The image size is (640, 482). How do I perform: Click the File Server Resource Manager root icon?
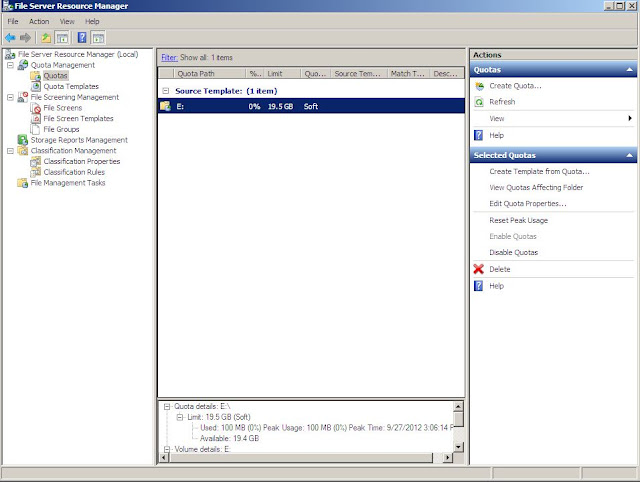(10, 54)
